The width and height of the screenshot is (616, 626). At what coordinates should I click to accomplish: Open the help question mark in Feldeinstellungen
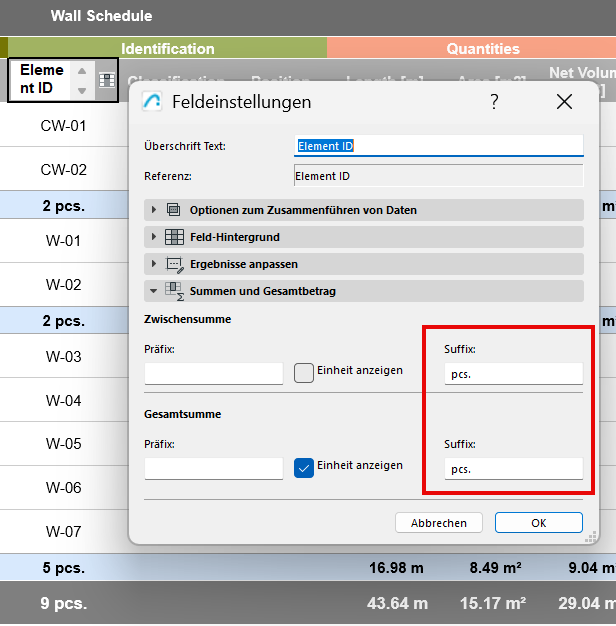click(494, 102)
